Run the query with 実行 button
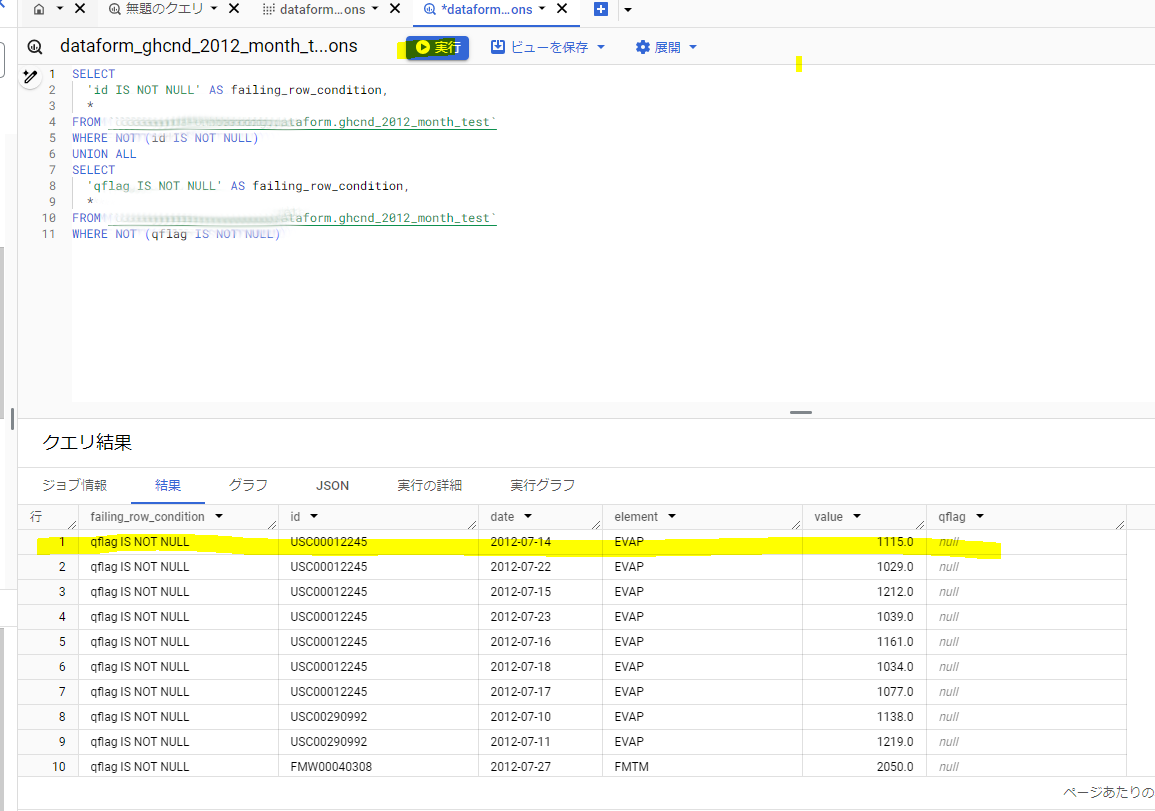 tap(438, 47)
